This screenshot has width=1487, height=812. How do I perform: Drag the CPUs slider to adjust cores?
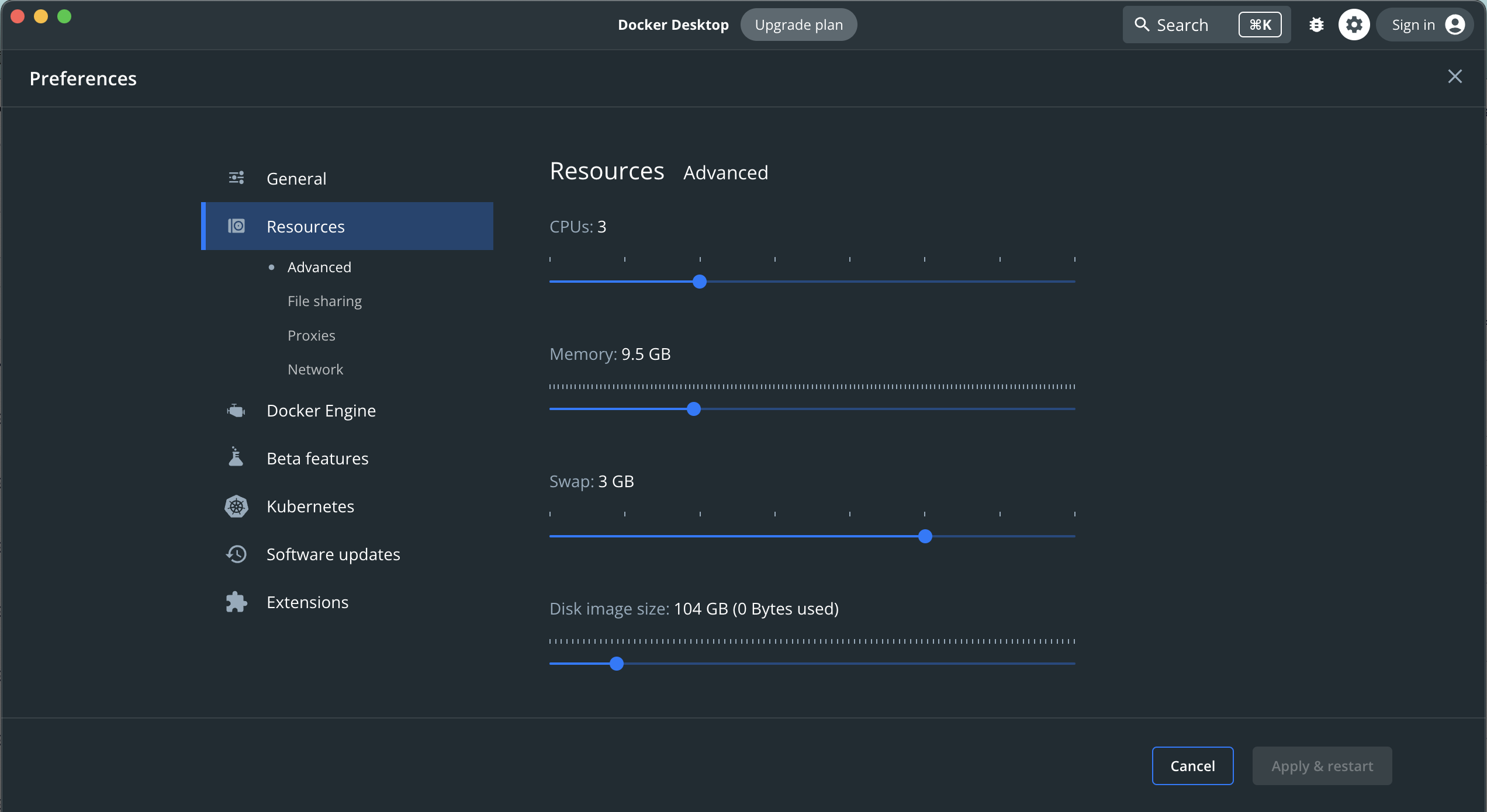(700, 282)
